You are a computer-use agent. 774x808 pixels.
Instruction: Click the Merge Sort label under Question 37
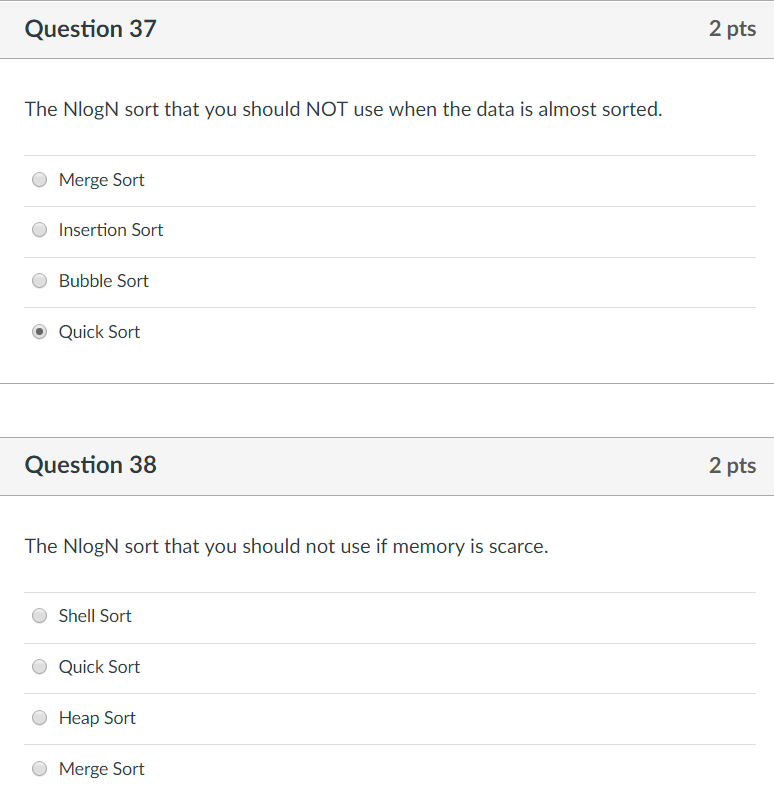tap(101, 180)
